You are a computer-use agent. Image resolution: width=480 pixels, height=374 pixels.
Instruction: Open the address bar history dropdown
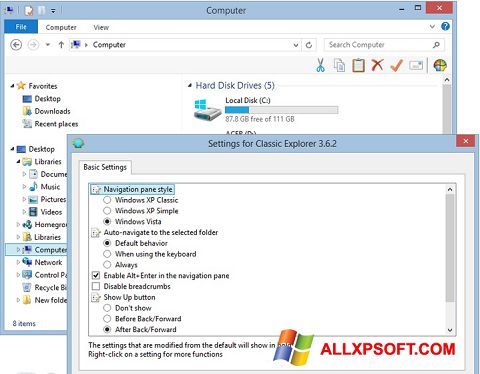pyautogui.click(x=296, y=45)
